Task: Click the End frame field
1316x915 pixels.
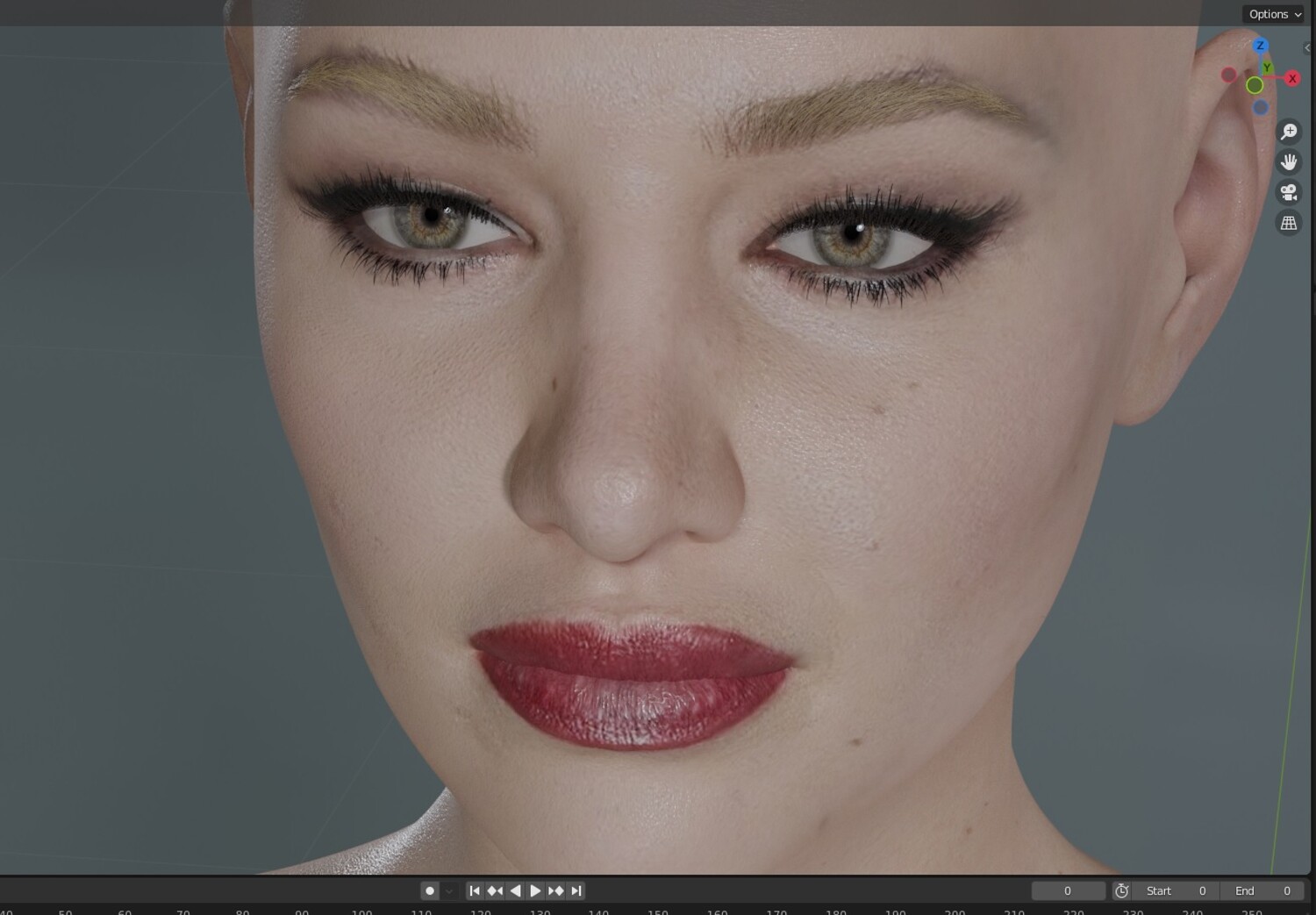Action: (1262, 890)
